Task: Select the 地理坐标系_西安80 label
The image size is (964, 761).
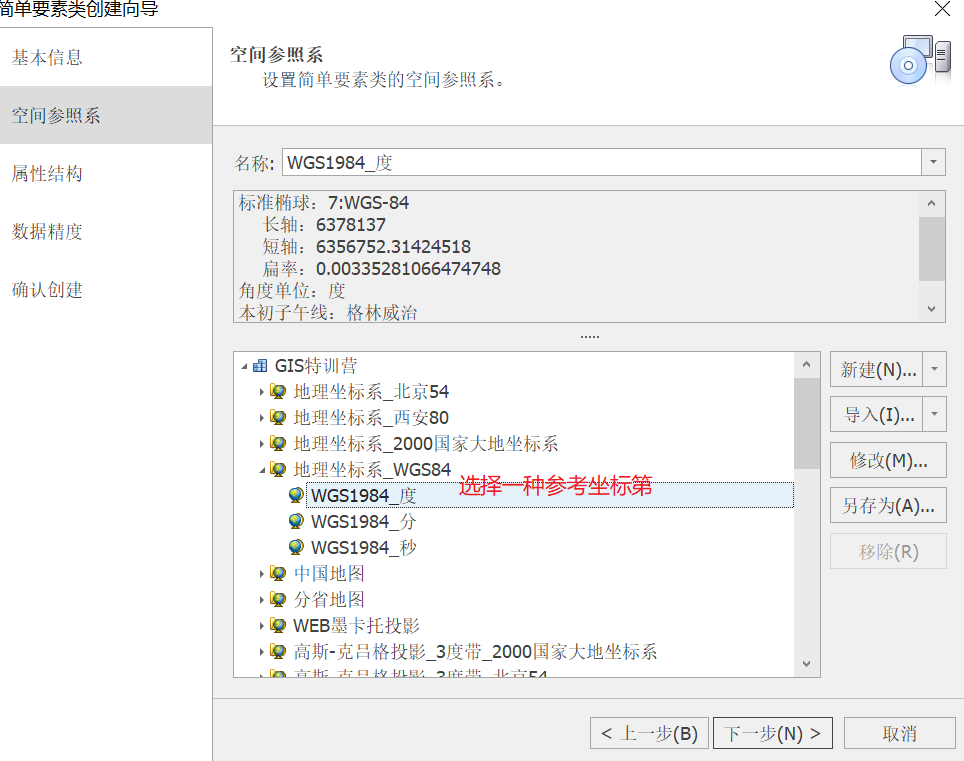Action: pyautogui.click(x=371, y=417)
